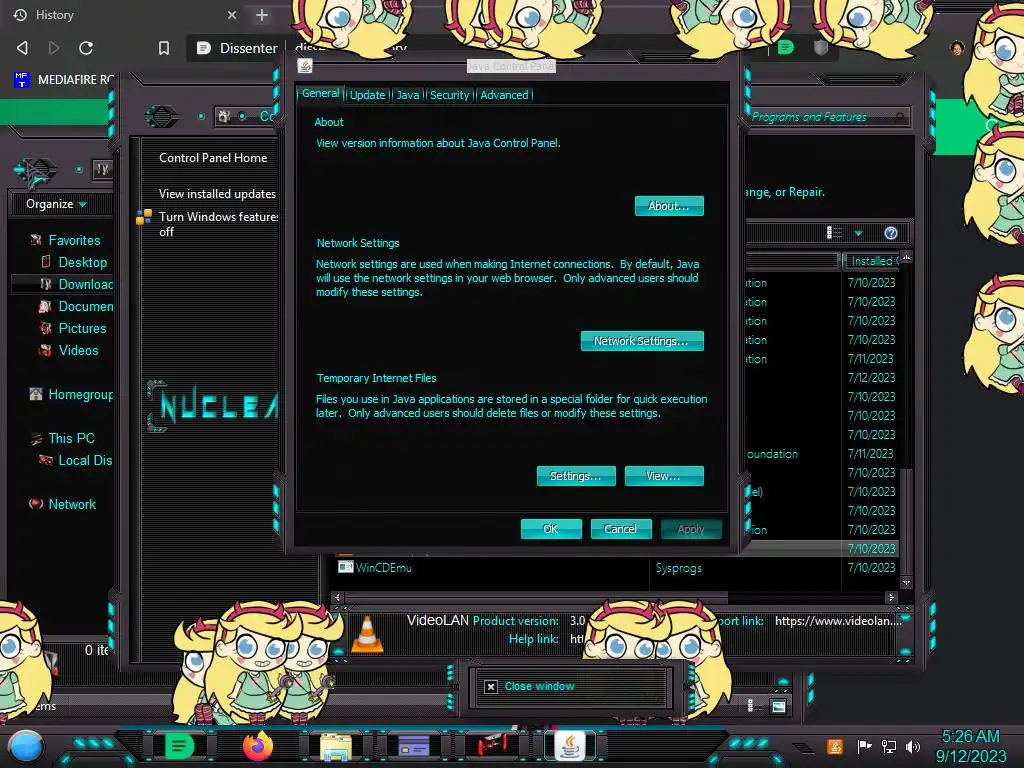Open the volume speaker tray icon
This screenshot has width=1024, height=768.
(912, 746)
